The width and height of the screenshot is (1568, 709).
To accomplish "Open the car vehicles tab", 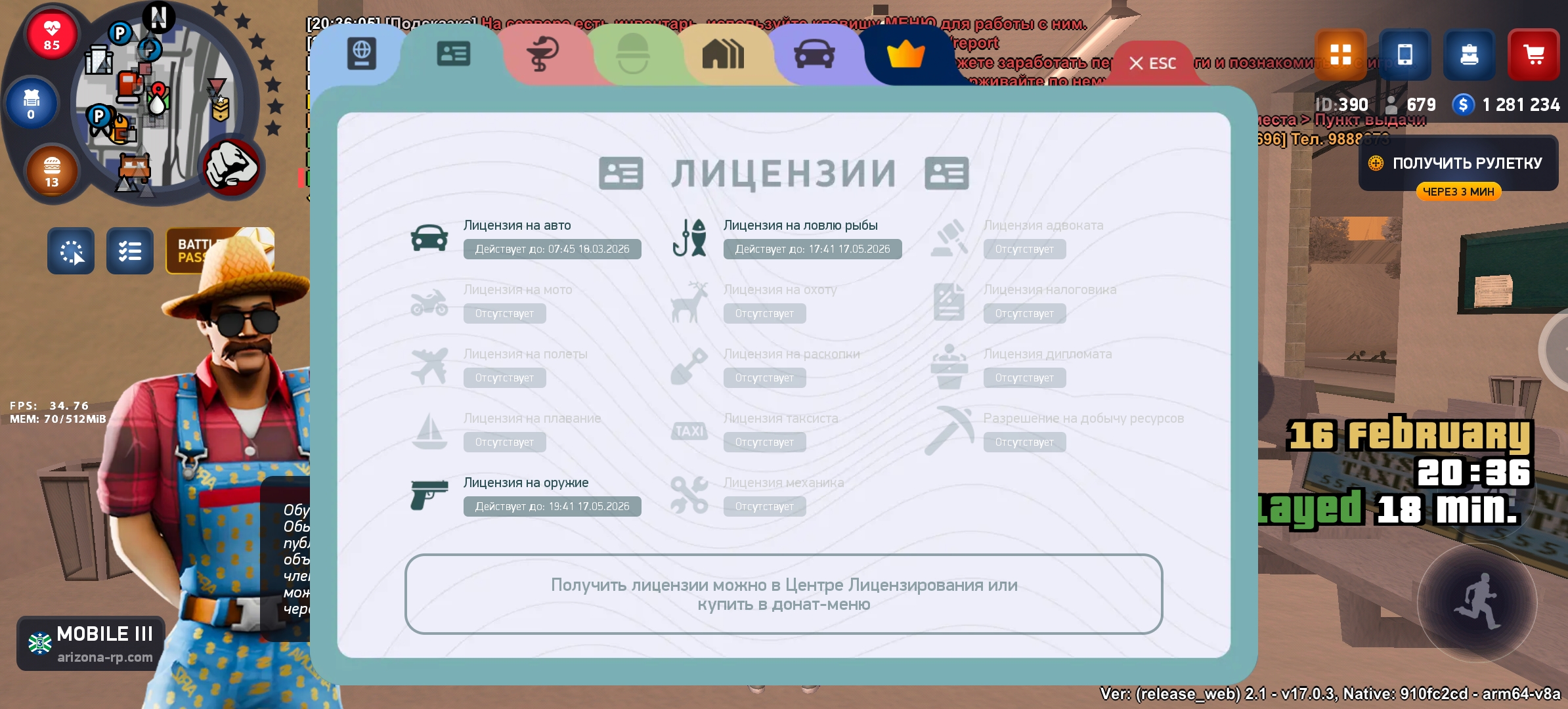I will tap(814, 54).
